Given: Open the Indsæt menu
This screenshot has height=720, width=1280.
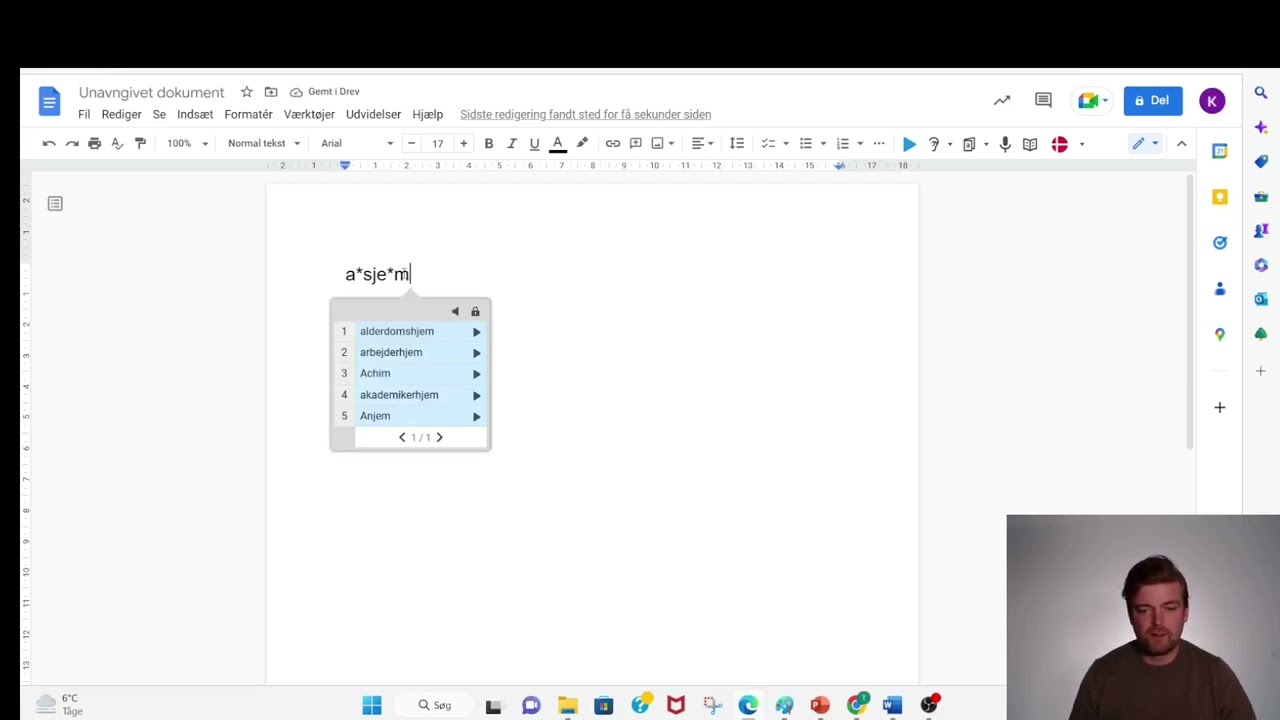Looking at the screenshot, I should click(195, 114).
